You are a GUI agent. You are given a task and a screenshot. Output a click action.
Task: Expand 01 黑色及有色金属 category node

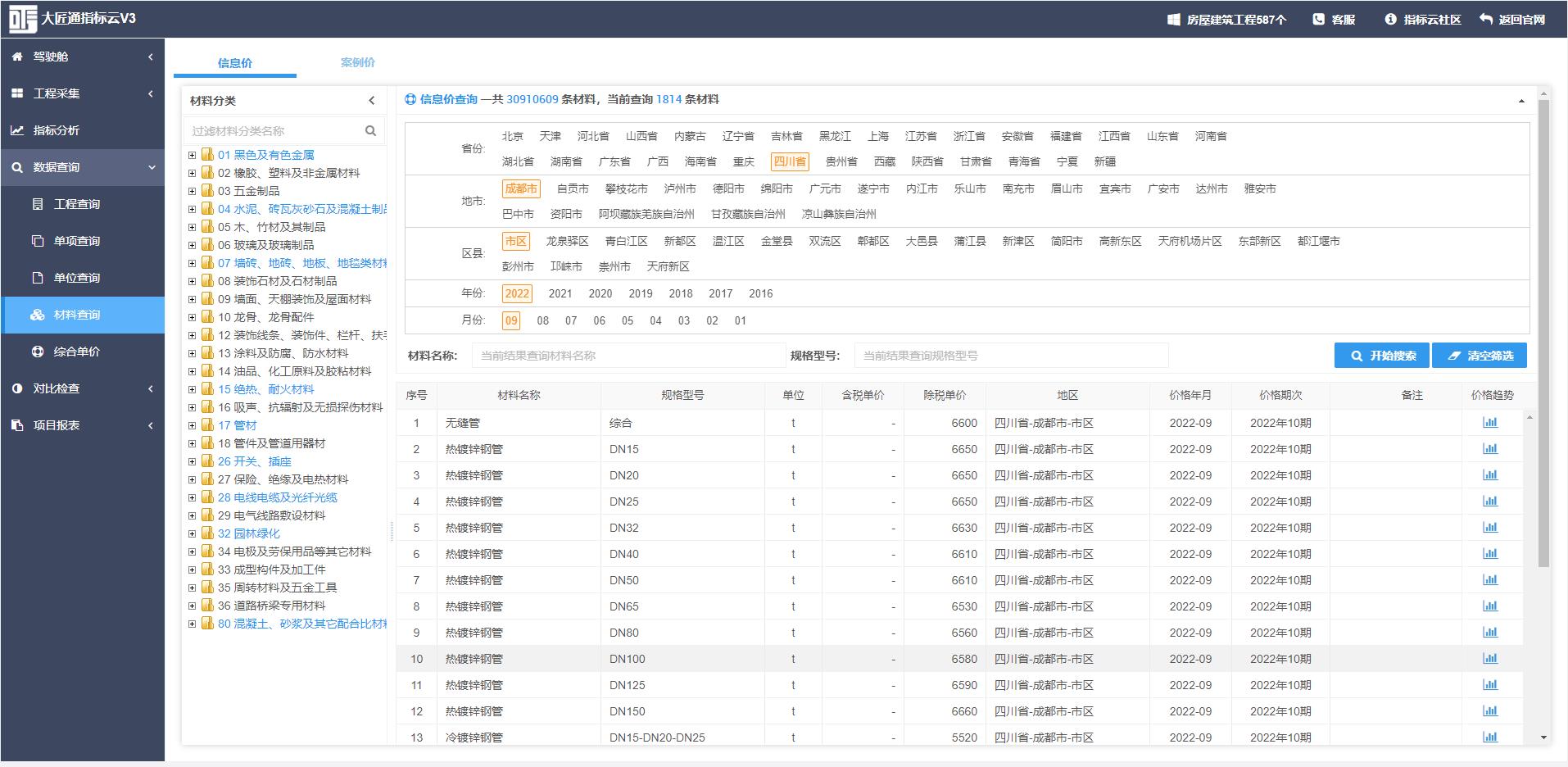[x=192, y=155]
